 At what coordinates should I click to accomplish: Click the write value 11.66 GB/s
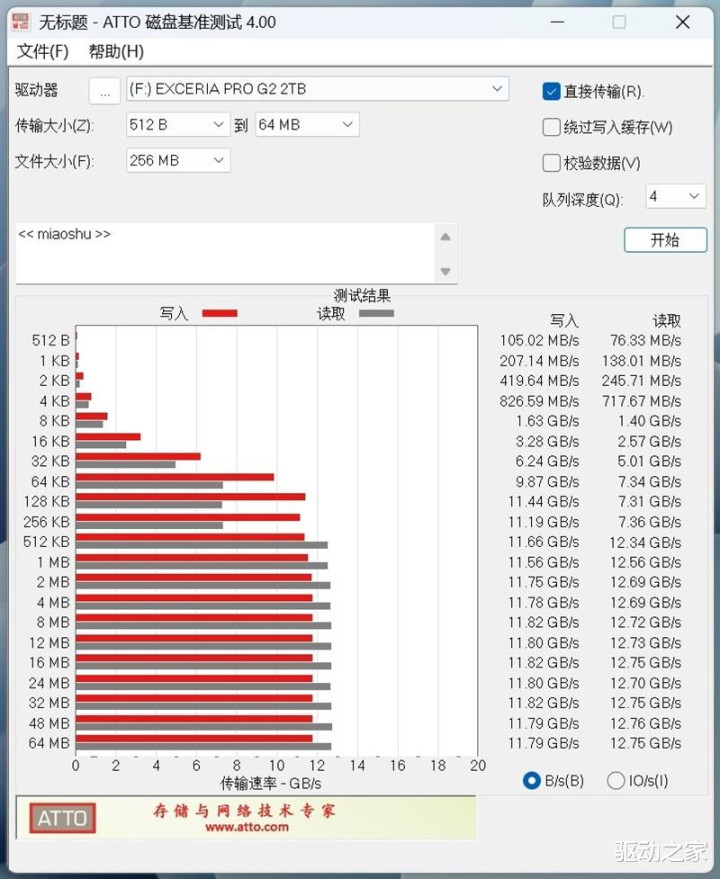[543, 542]
